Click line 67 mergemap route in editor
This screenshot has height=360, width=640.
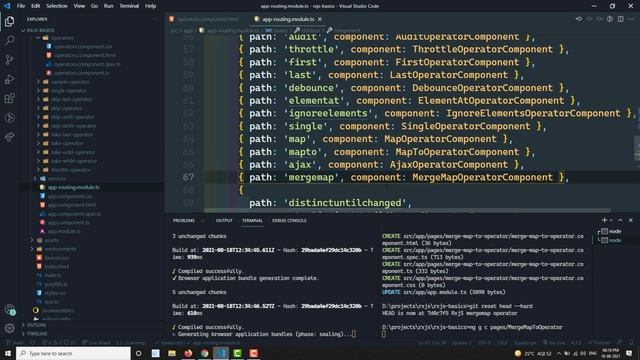pos(403,177)
